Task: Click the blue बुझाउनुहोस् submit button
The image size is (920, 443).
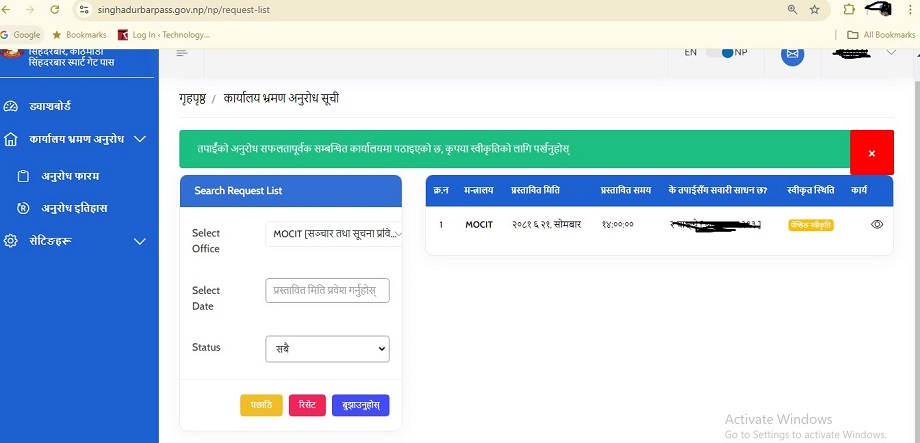Action: (360, 405)
